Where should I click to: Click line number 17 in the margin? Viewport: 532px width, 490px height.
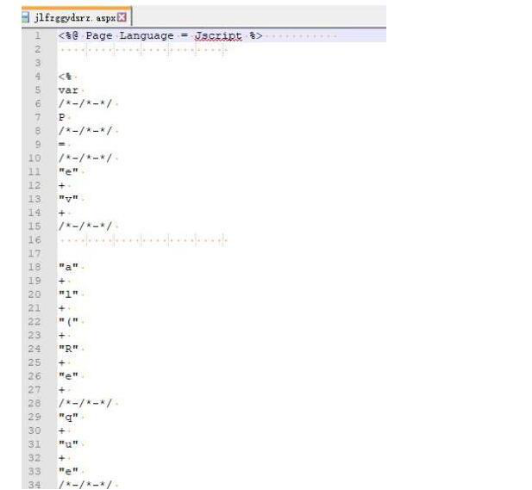point(35,253)
